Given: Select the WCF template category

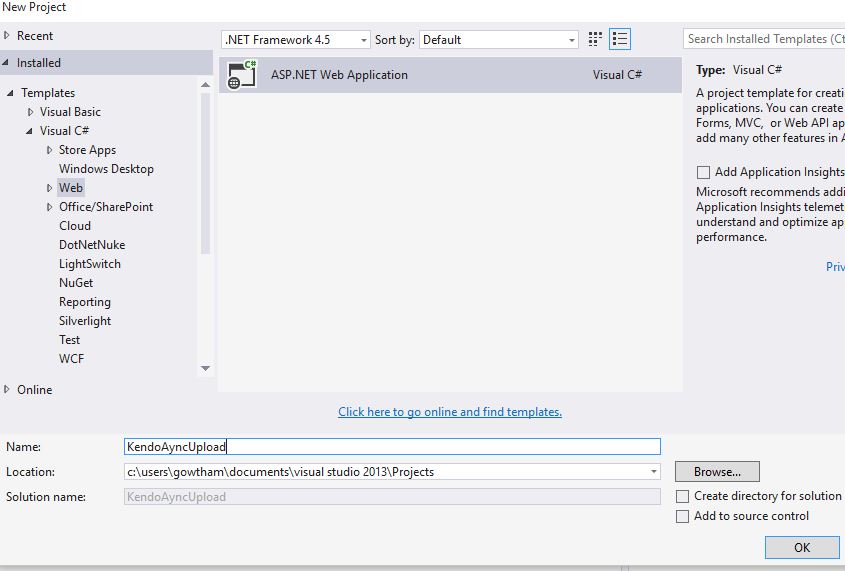Looking at the screenshot, I should click(x=71, y=359).
